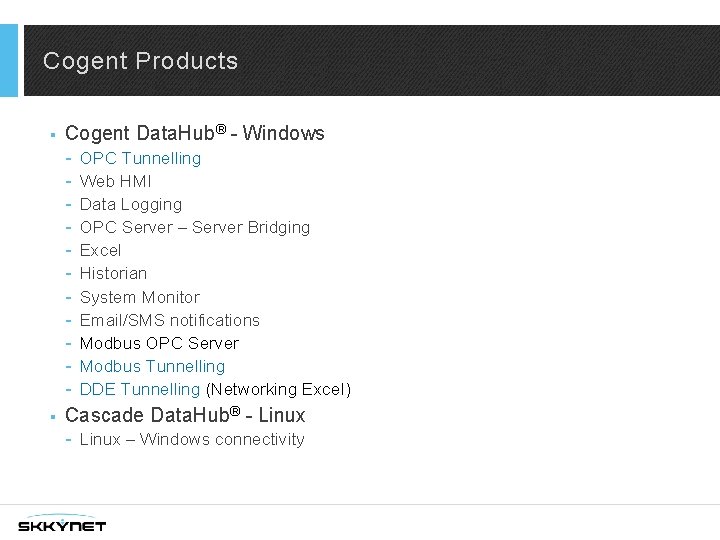
Task: Open the DDE Tunnelling link
Action: click(x=140, y=389)
